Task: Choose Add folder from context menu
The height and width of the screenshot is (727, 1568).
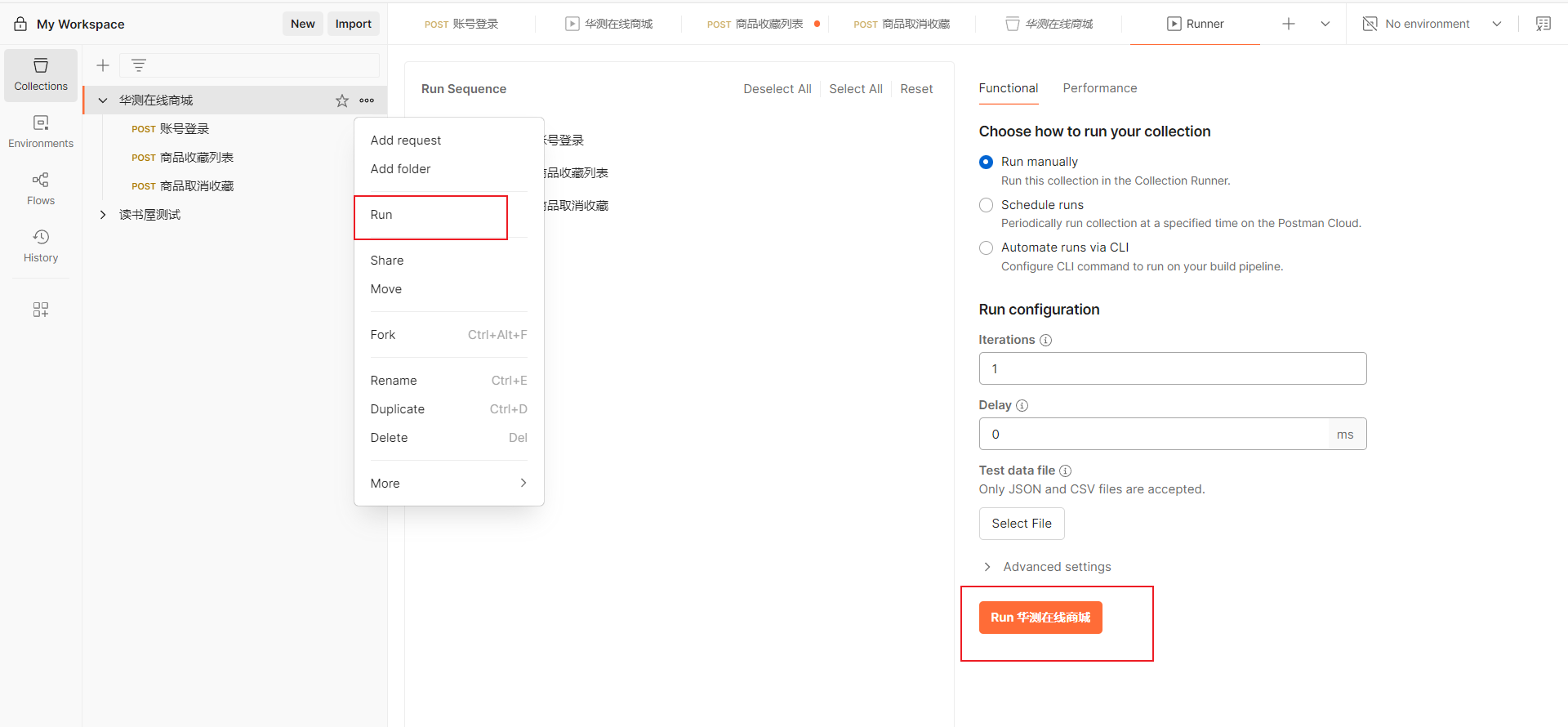Action: tap(449, 169)
